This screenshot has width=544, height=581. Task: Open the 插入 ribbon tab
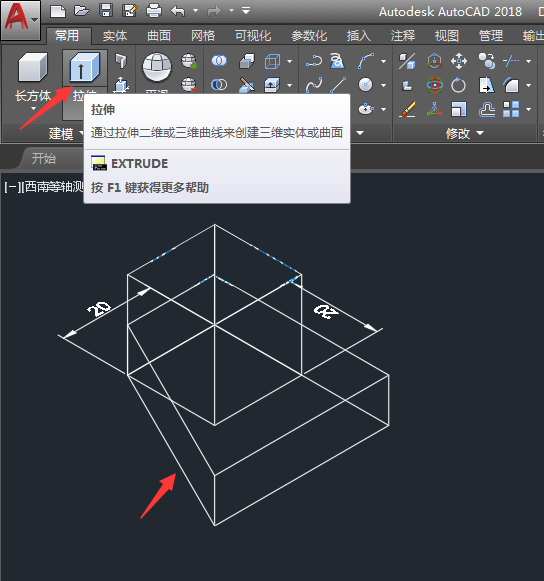point(359,36)
